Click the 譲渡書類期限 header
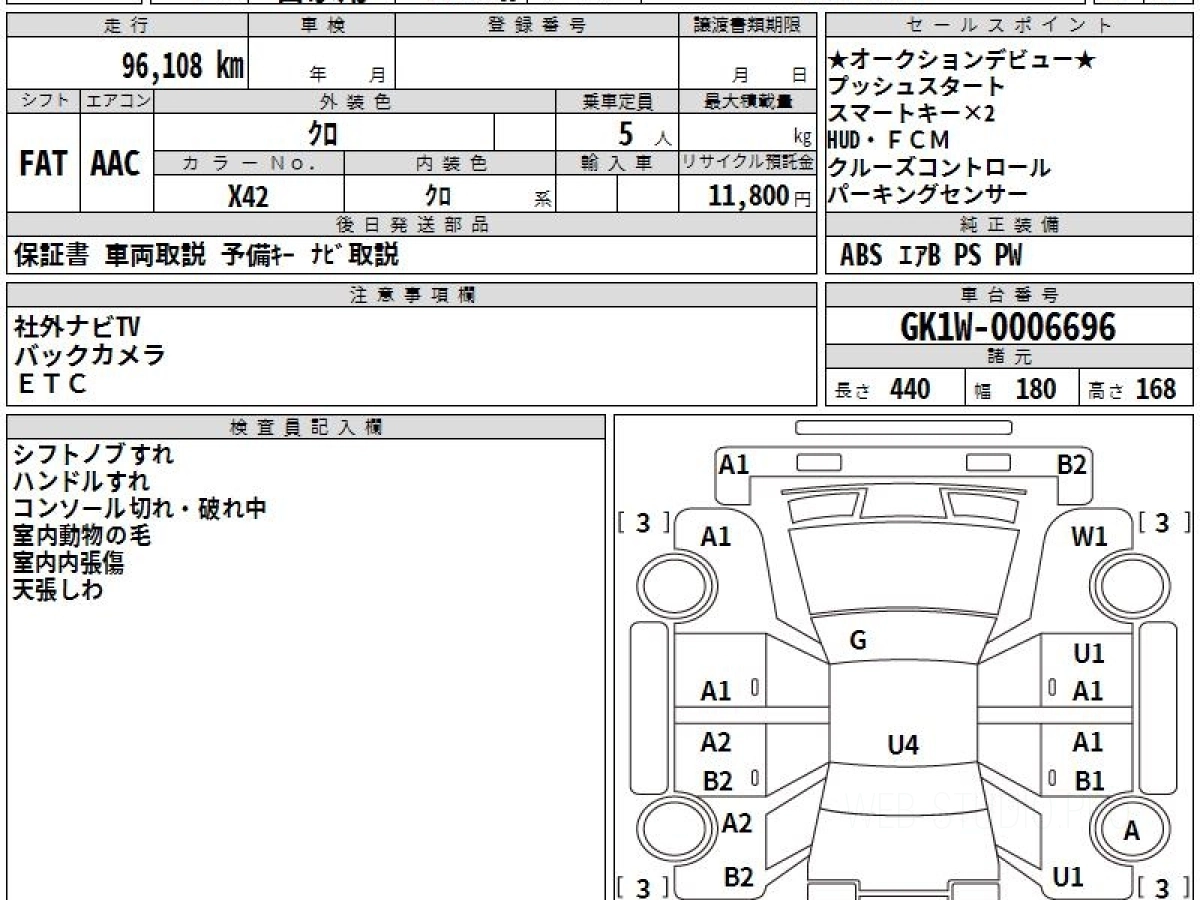1200x900 pixels. pos(747,26)
